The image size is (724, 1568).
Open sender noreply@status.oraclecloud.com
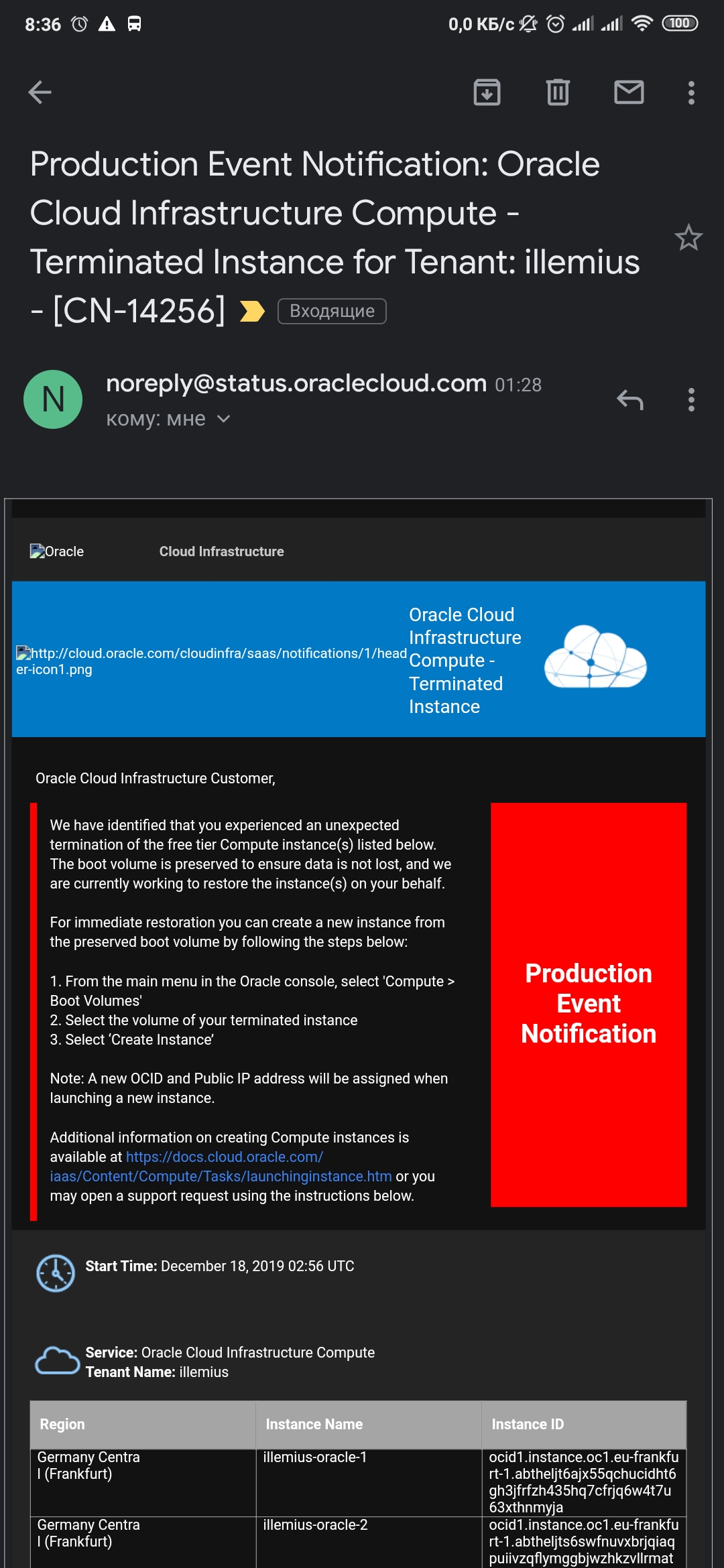tap(296, 383)
